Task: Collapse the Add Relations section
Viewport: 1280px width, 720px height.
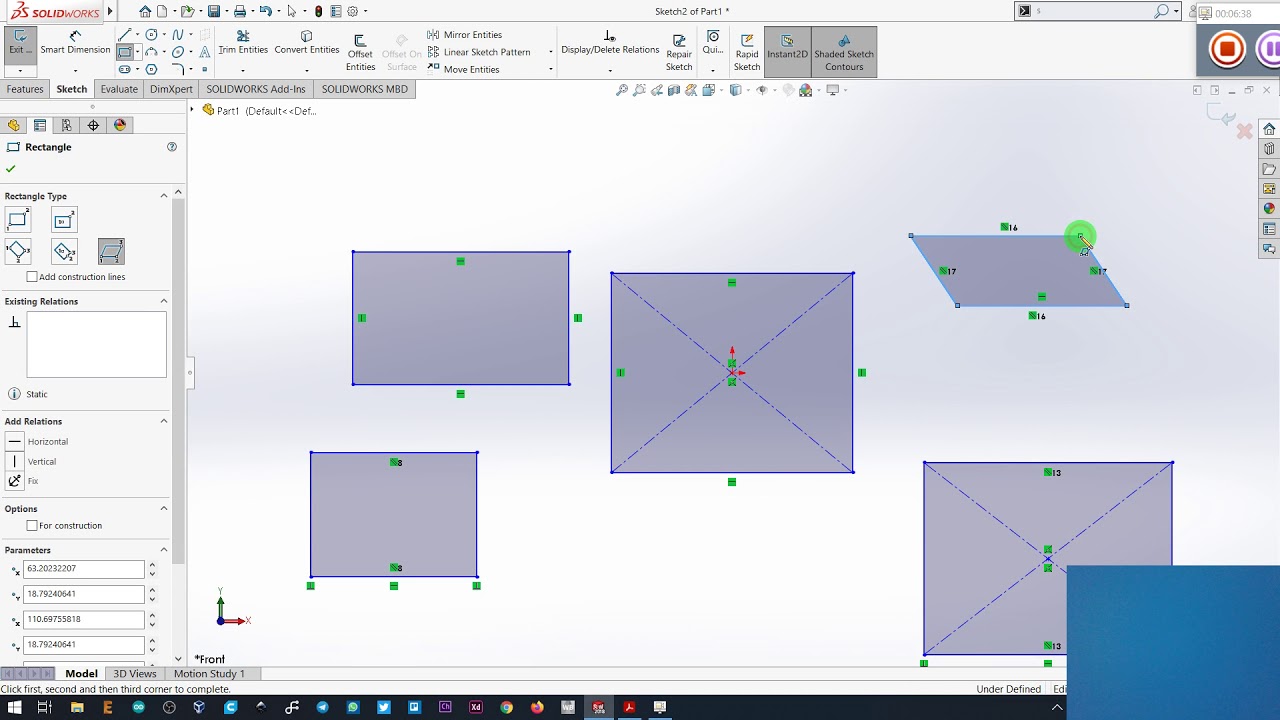Action: point(164,421)
